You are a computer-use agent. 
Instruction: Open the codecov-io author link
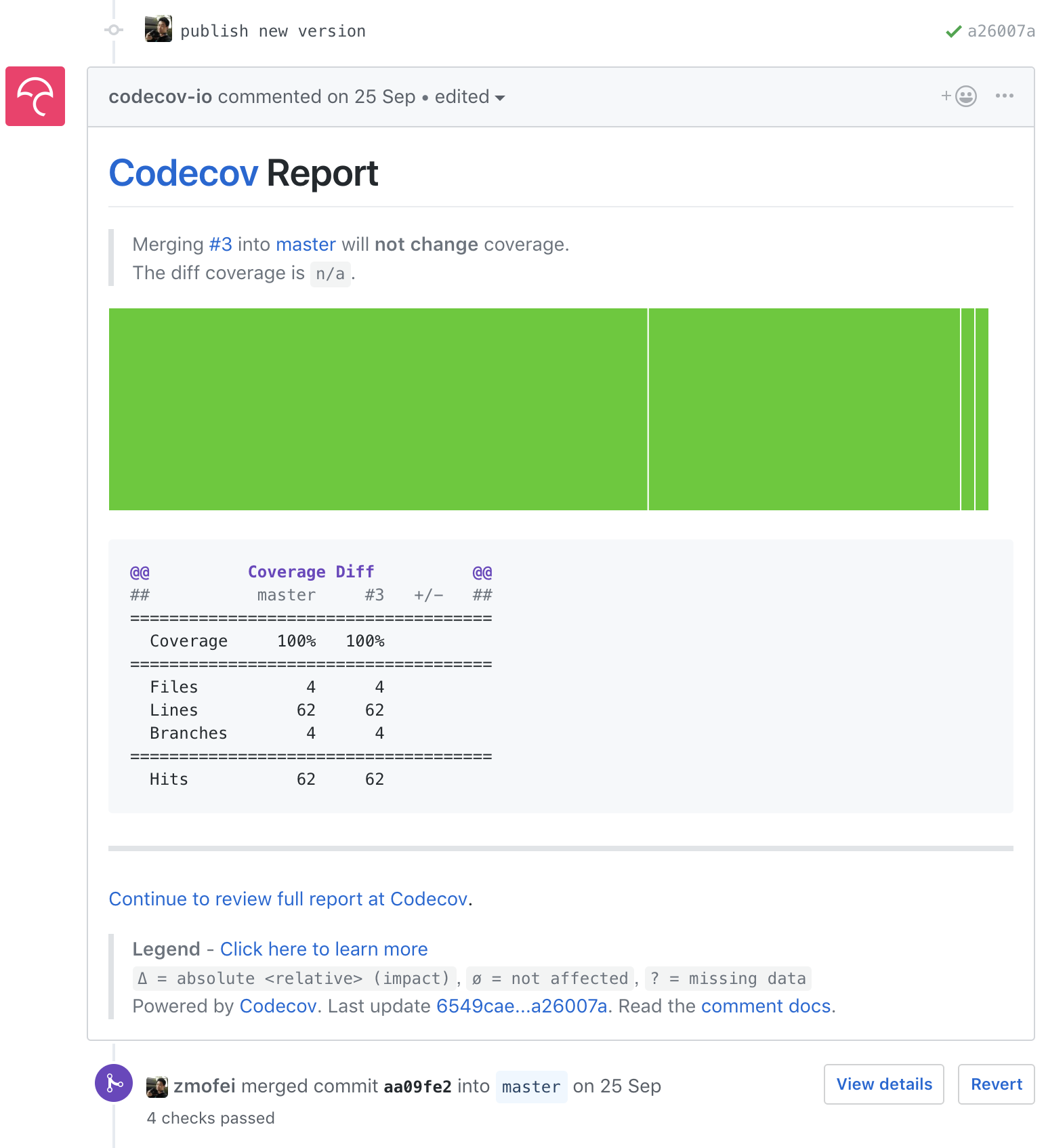coord(161,97)
